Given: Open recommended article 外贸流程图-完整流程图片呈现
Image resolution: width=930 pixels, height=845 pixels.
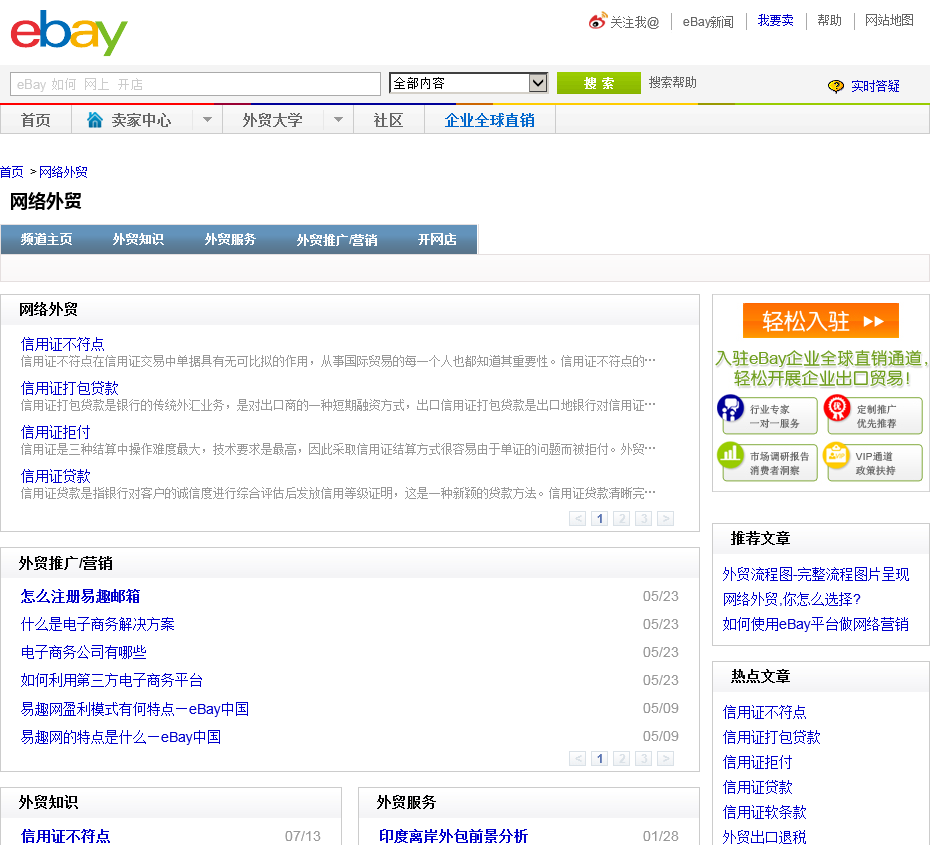Looking at the screenshot, I should tap(816, 575).
